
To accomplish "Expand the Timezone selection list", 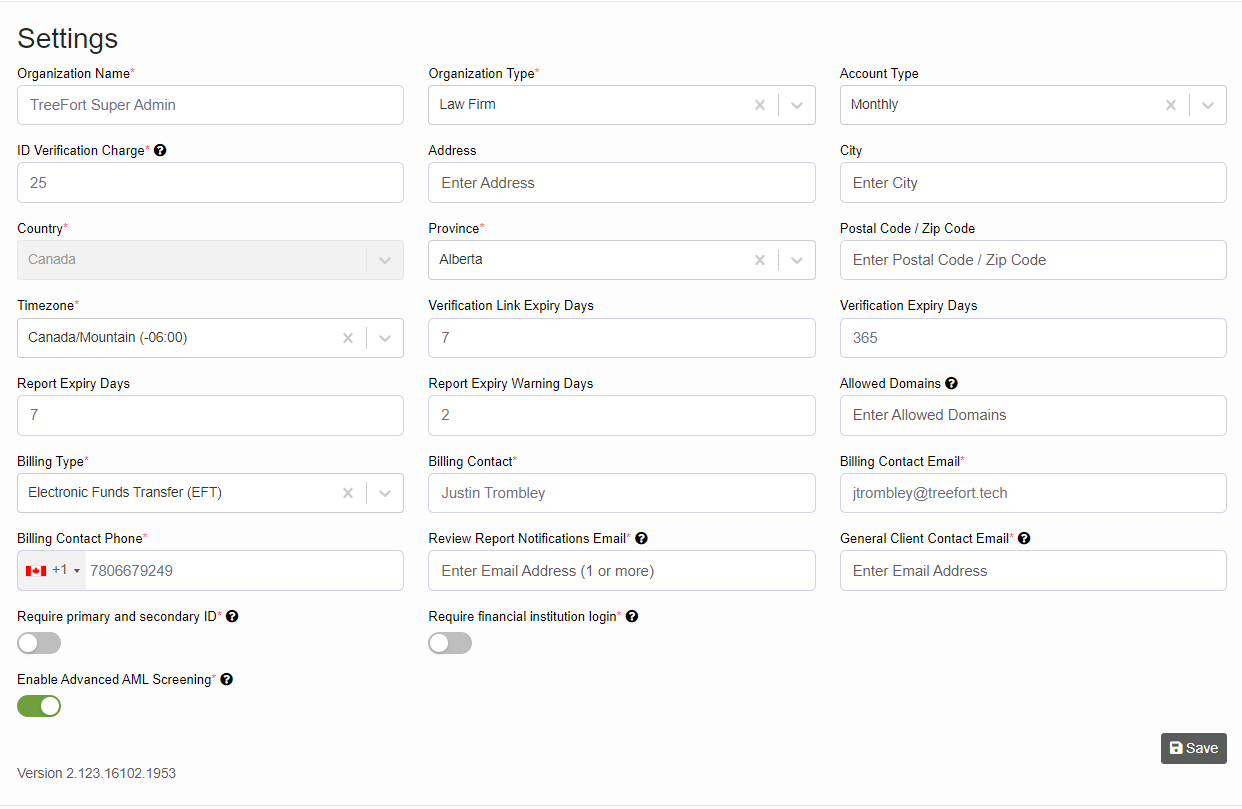I will pos(385,338).
